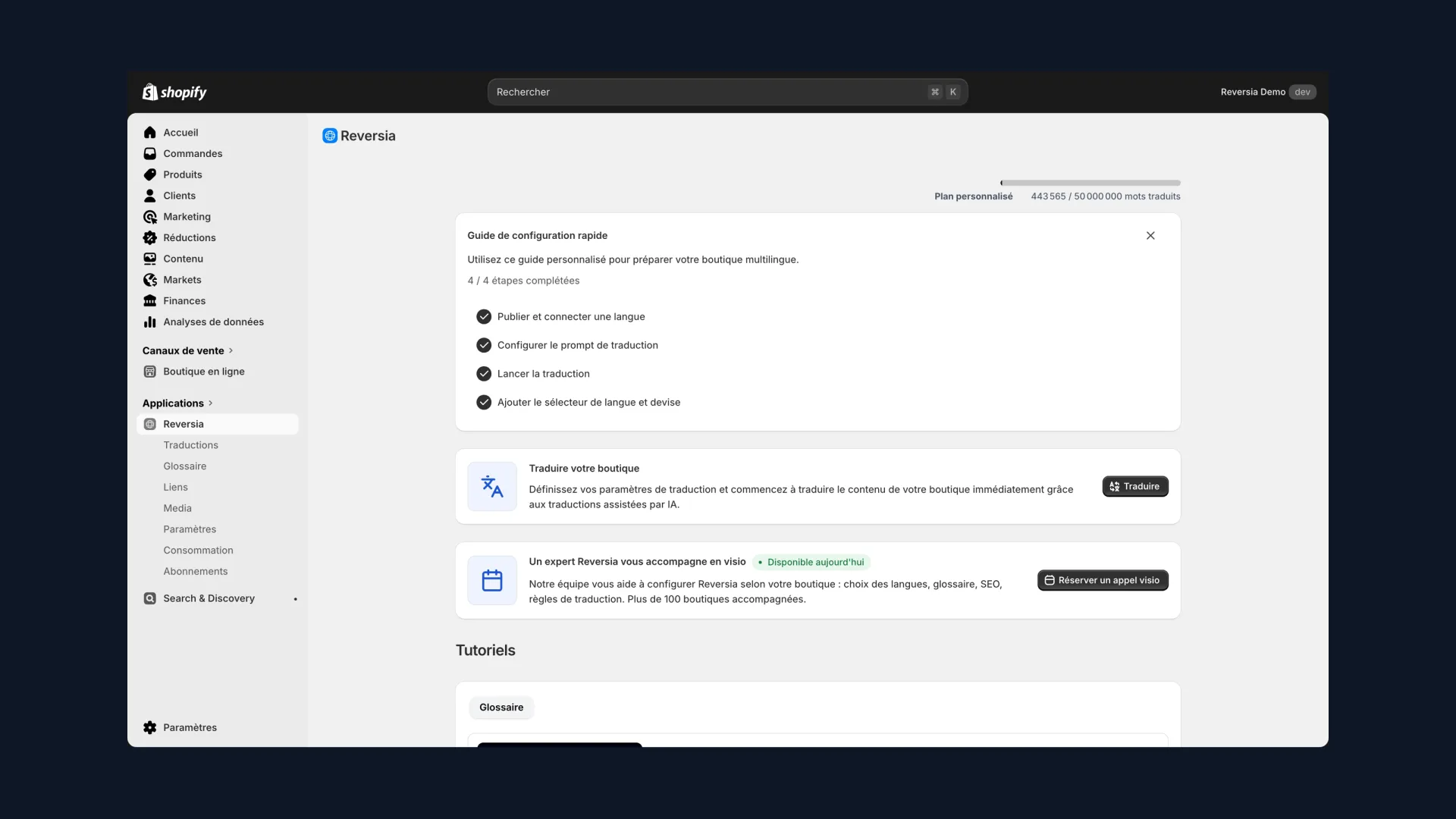Click '4 / 4 étapes complétées' text
Viewport: 1456px width, 819px height.
[523, 281]
